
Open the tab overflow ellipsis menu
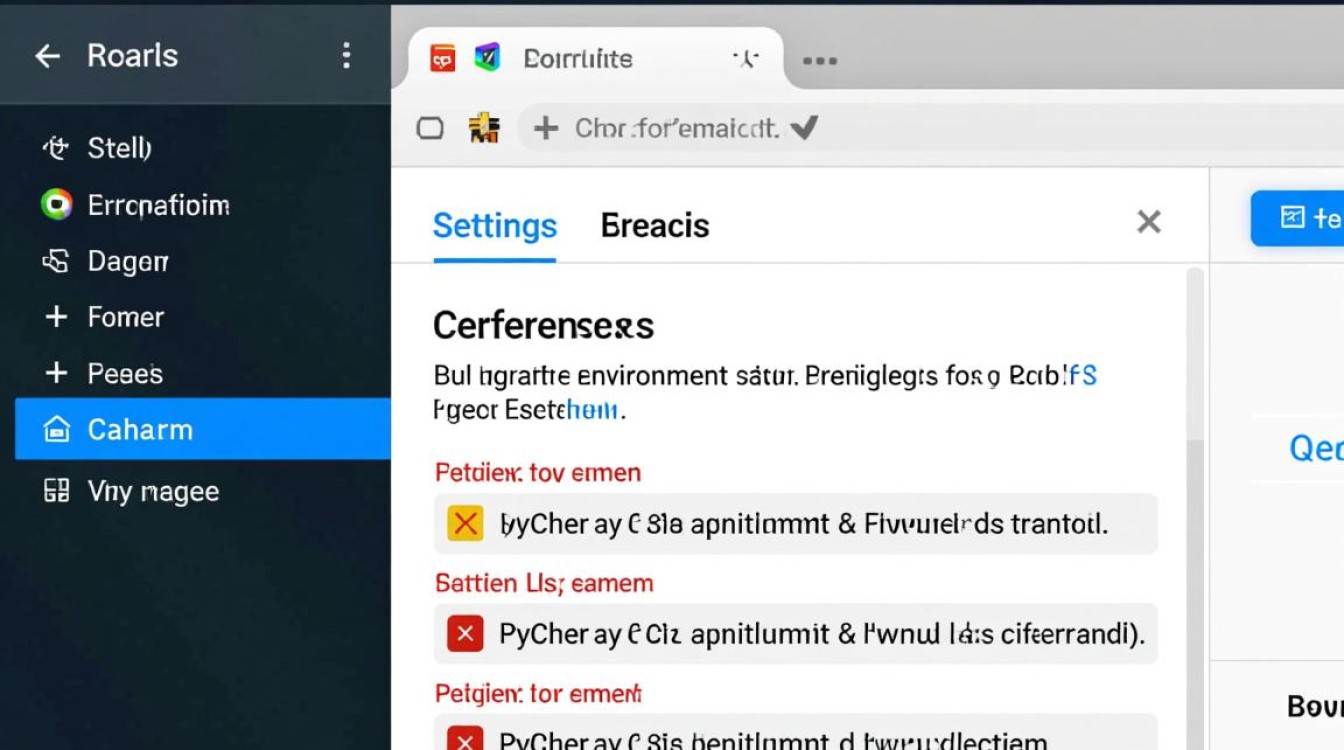tap(819, 61)
